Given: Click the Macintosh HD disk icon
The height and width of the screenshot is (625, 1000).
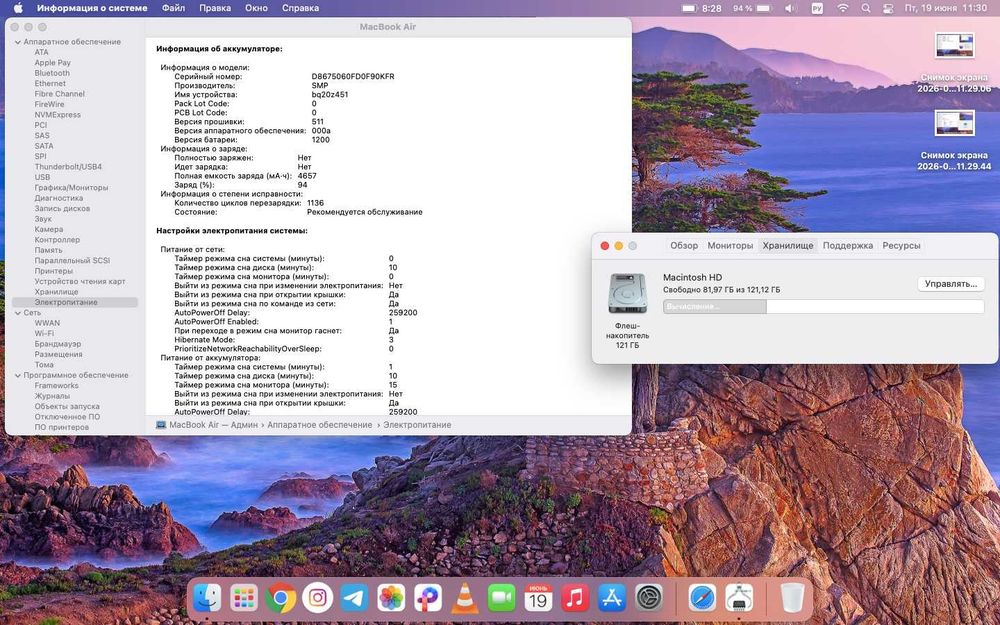Looking at the screenshot, I should coord(628,293).
